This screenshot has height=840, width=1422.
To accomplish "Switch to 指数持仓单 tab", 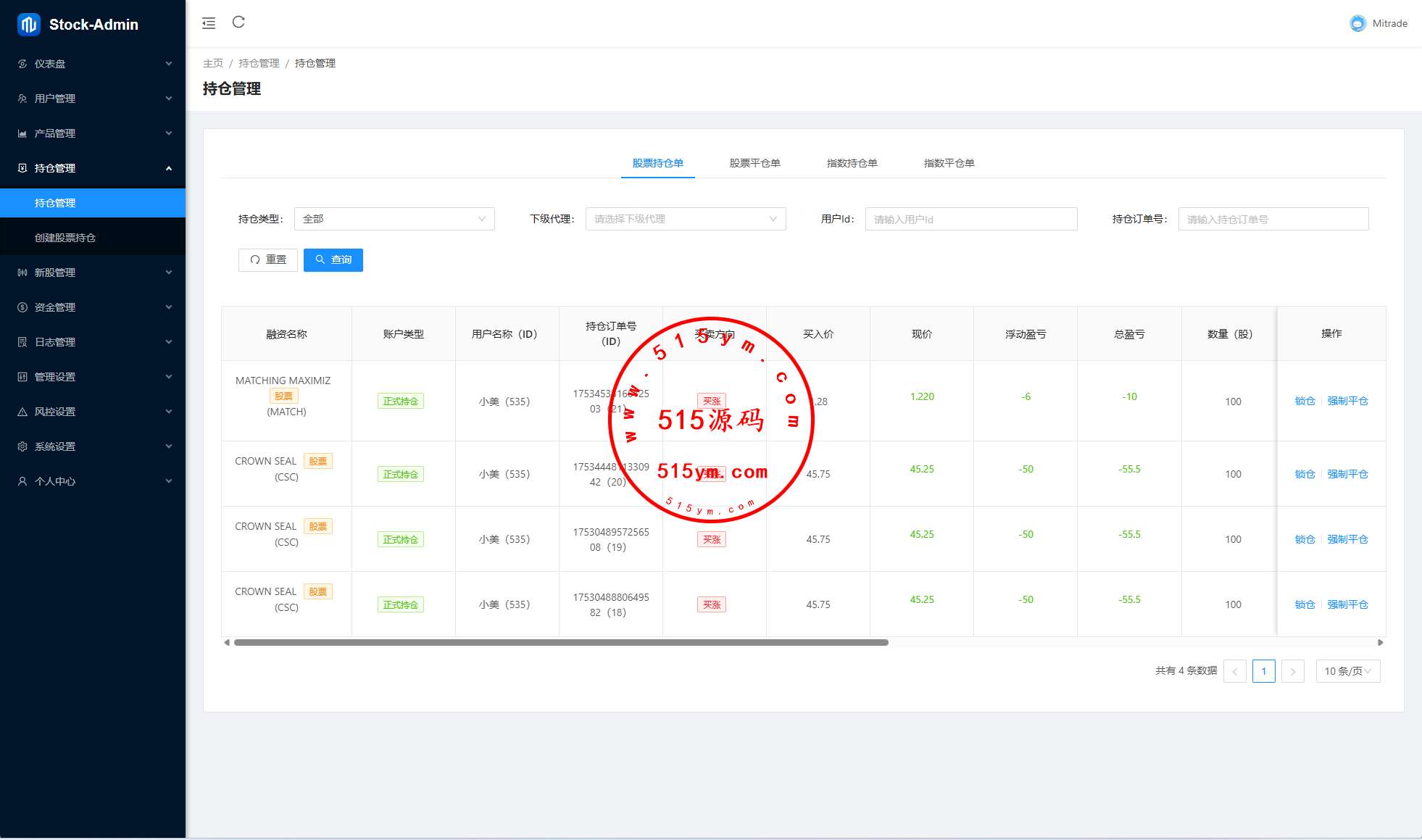I will (x=852, y=163).
